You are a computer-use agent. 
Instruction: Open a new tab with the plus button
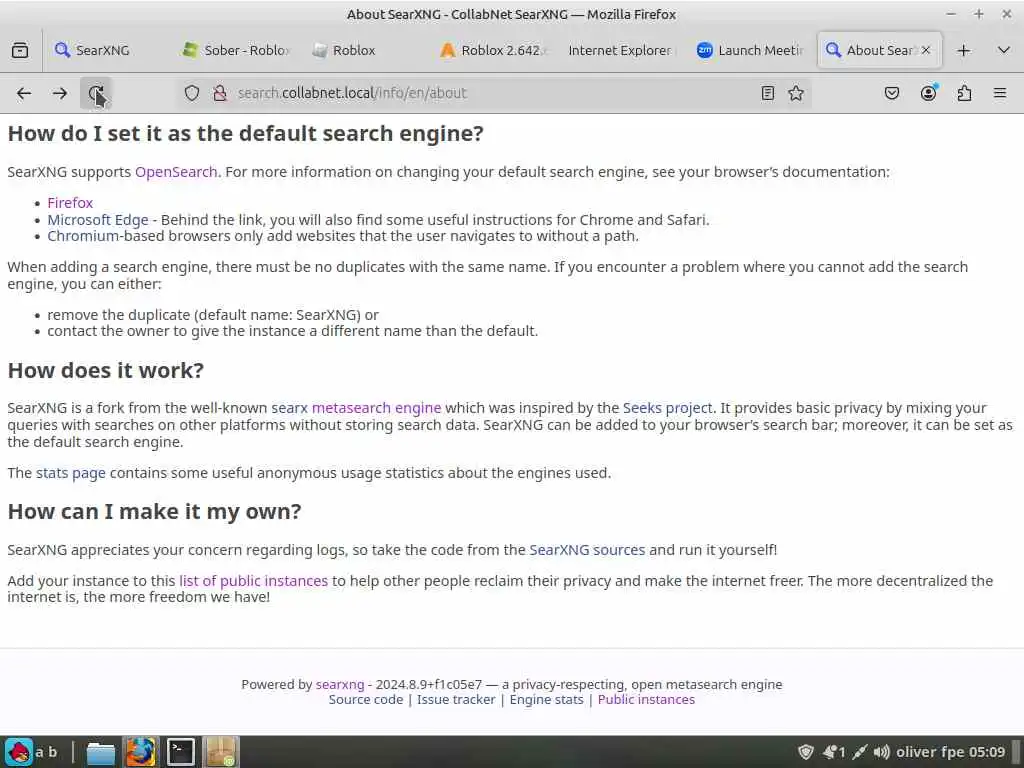963,50
